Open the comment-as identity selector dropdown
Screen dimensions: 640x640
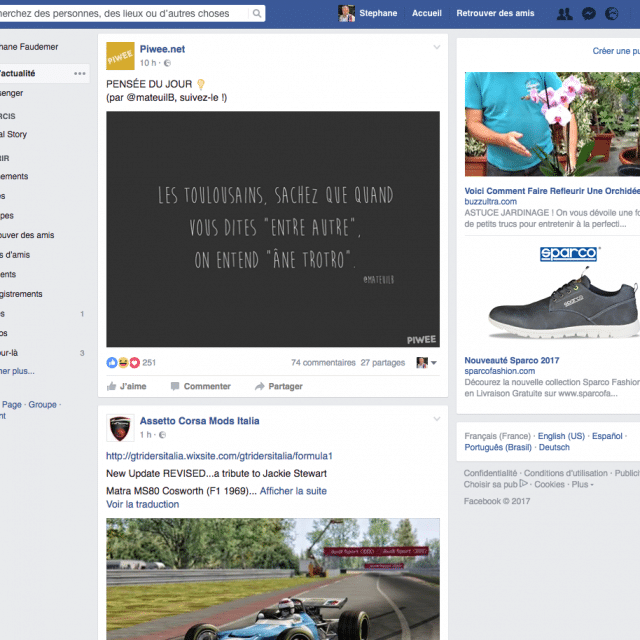[427, 363]
